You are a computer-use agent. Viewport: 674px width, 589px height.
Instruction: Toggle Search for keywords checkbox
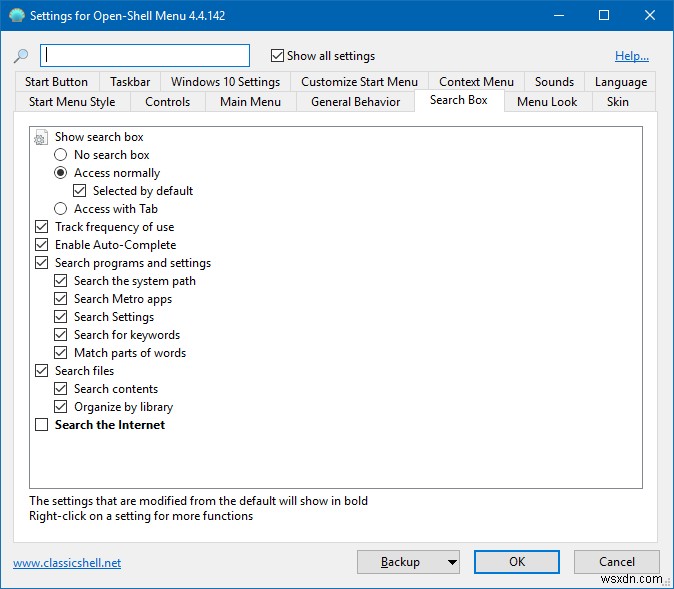pyautogui.click(x=61, y=335)
